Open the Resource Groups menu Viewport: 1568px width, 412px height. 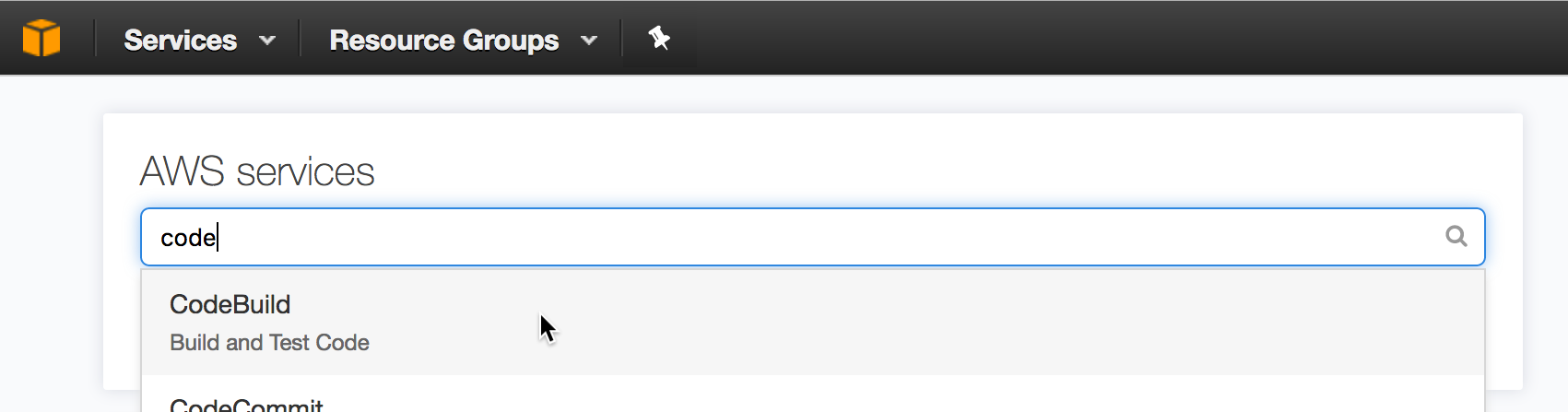point(463,40)
